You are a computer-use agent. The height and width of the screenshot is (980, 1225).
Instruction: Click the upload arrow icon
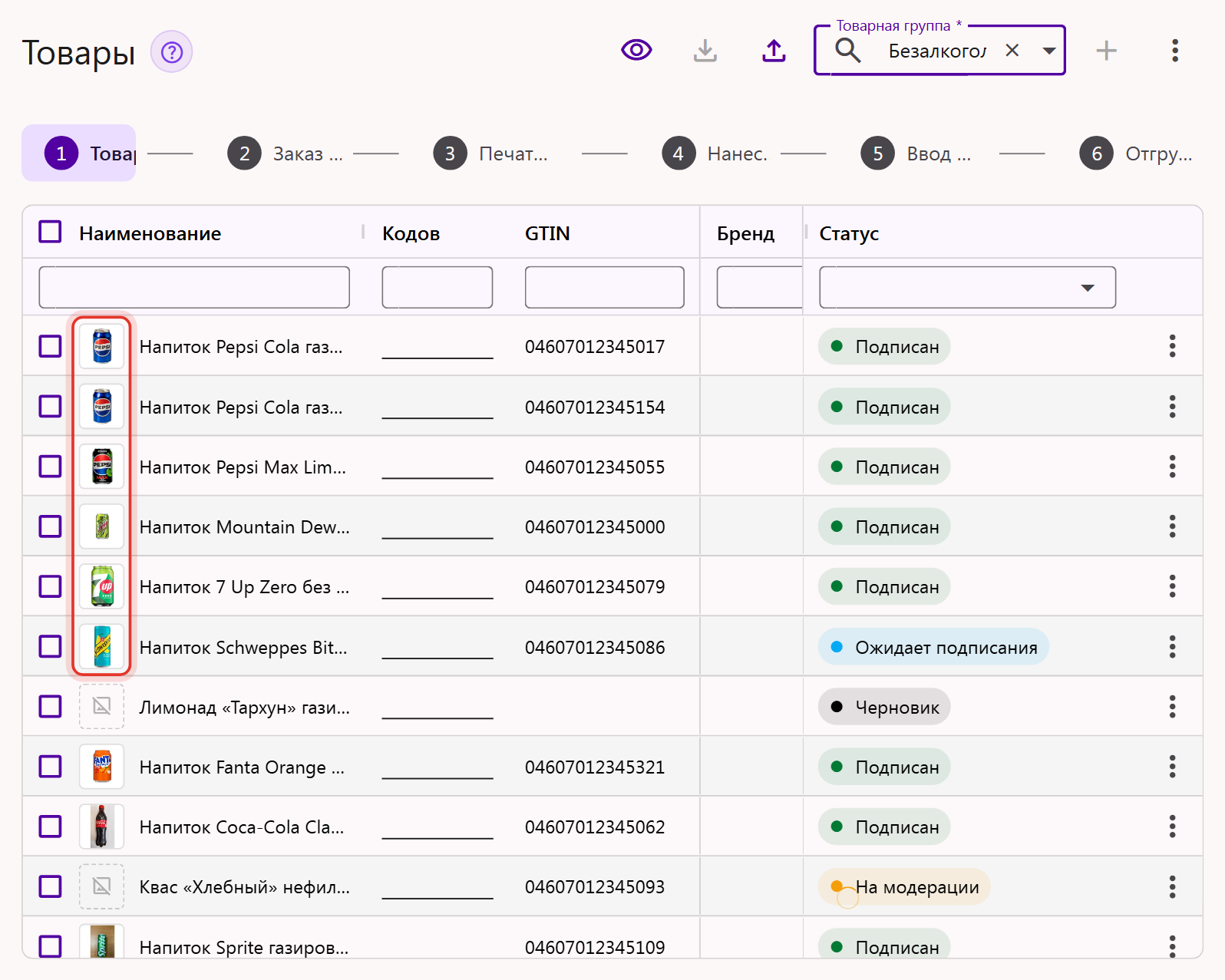coord(774,51)
